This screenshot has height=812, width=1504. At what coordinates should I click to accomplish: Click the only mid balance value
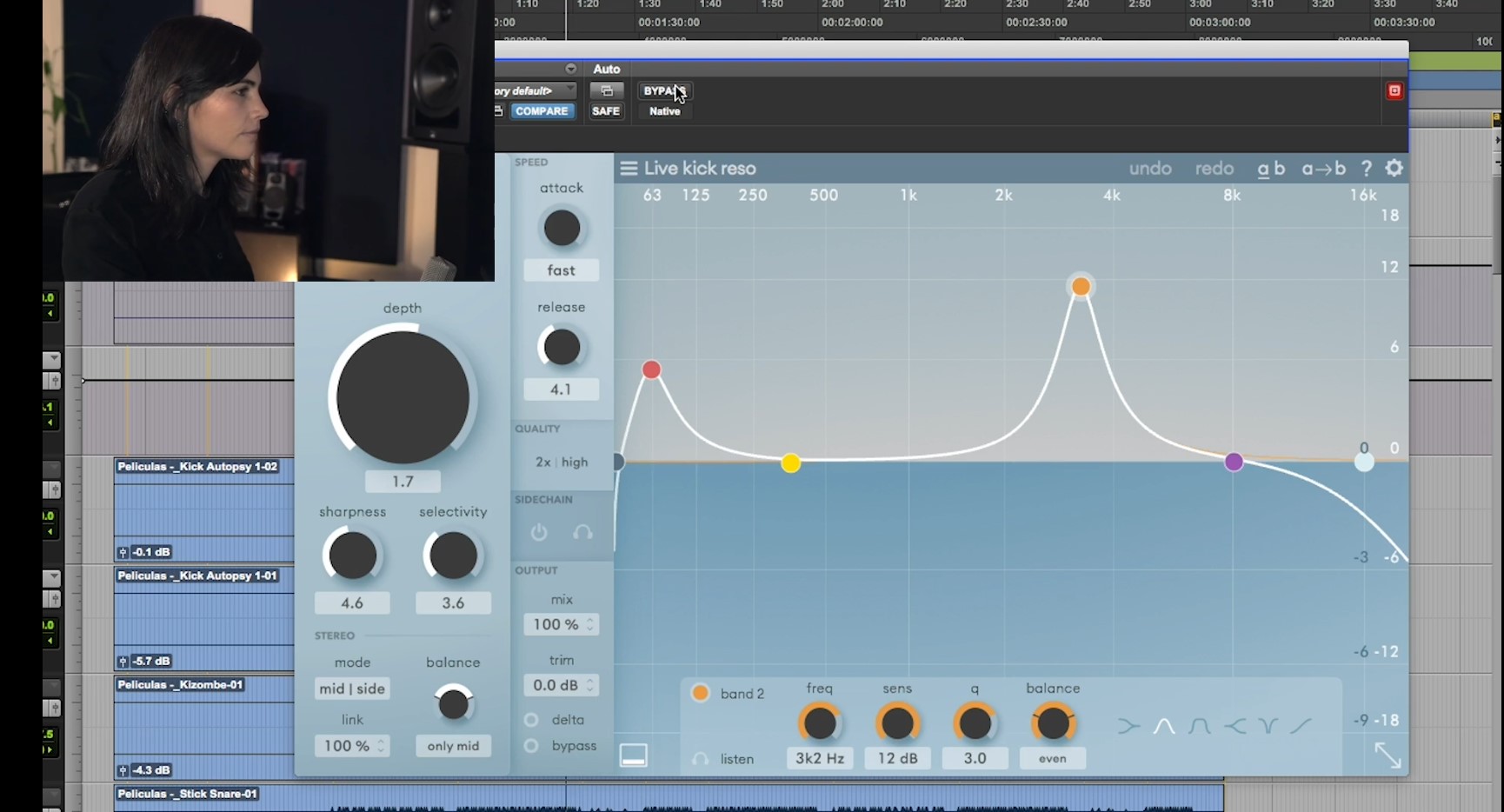click(x=453, y=746)
